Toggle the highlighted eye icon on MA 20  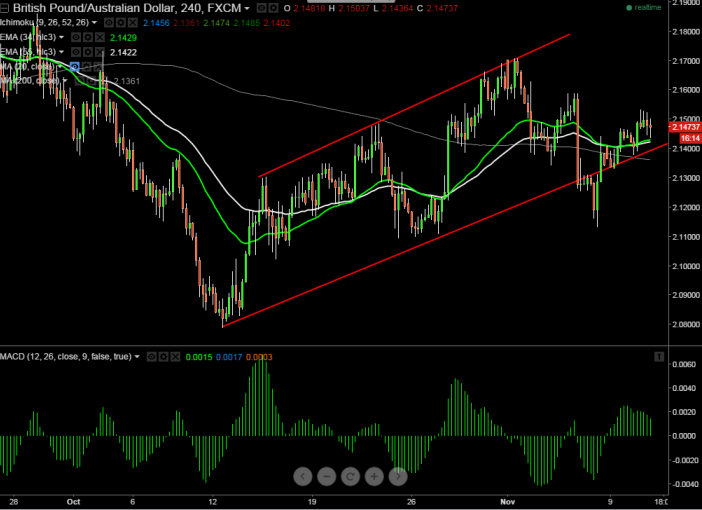tap(74, 66)
